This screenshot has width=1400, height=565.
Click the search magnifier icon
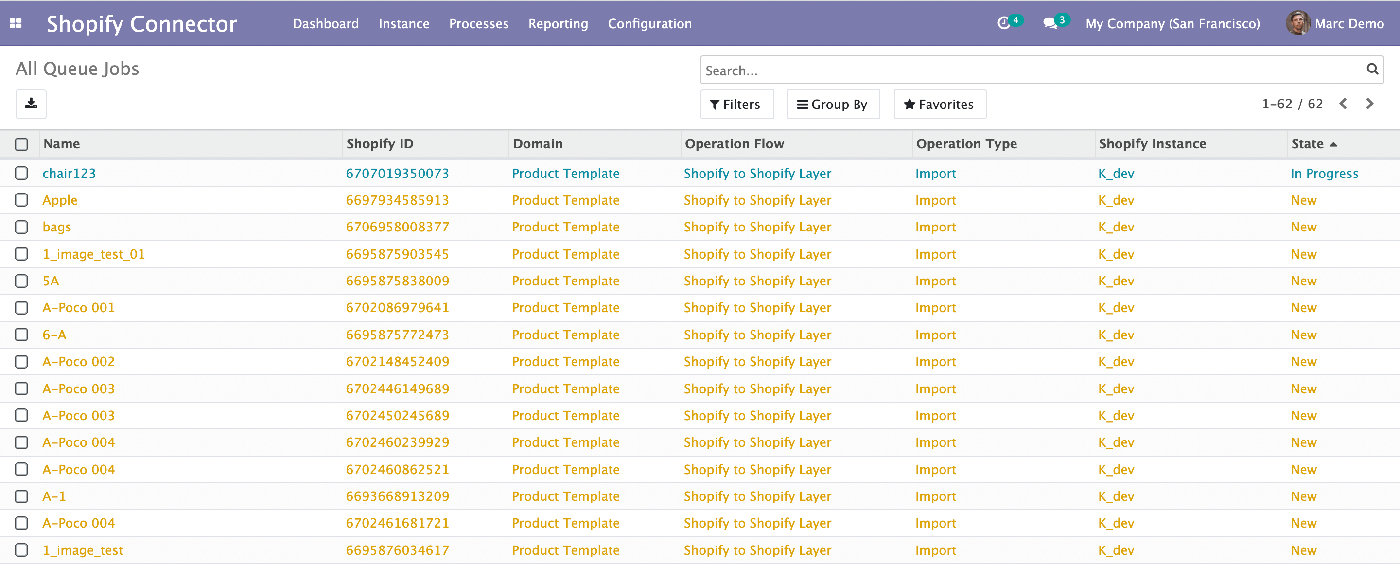pos(1373,70)
